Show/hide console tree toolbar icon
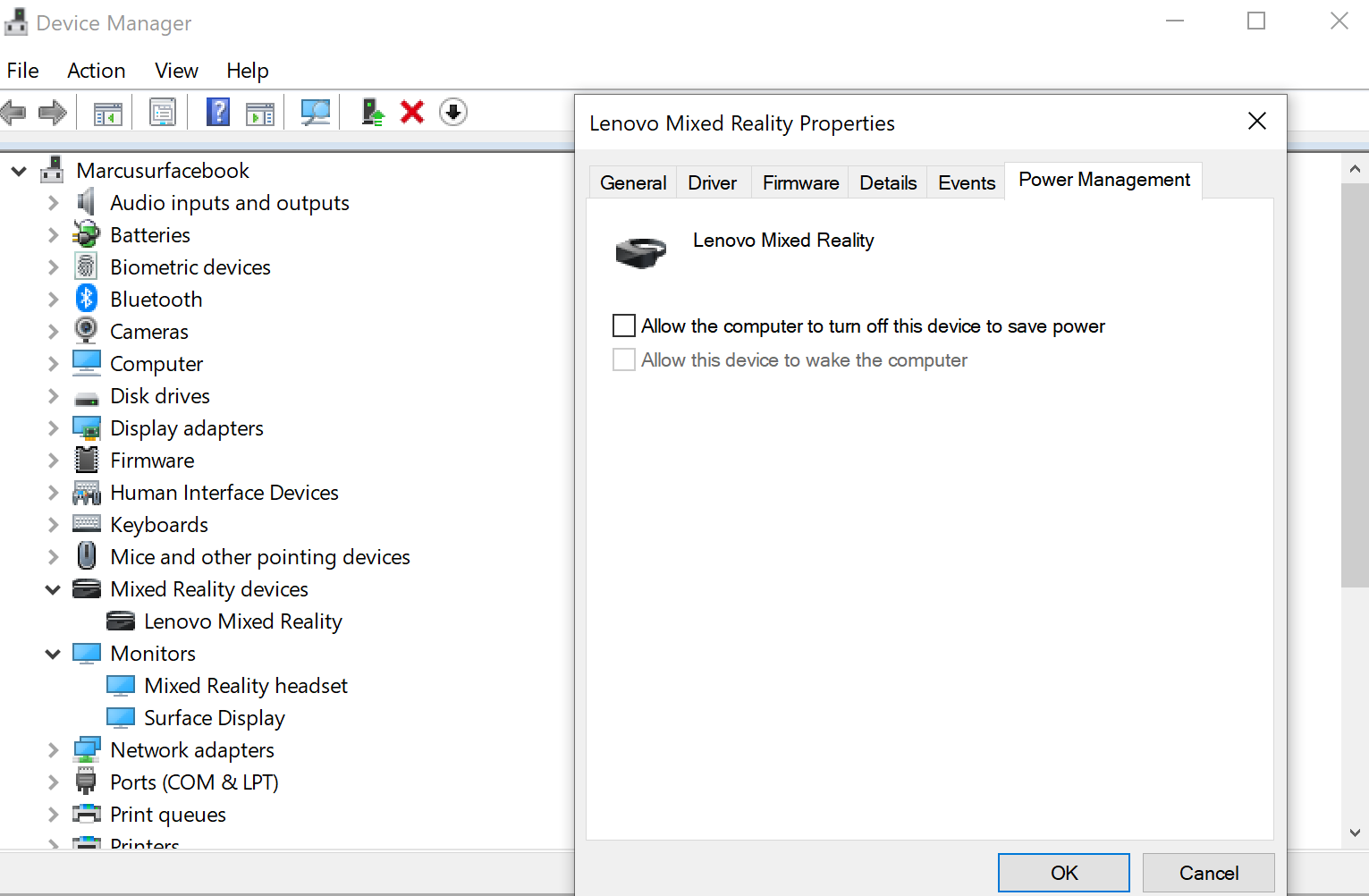The image size is (1369, 896). (x=108, y=113)
